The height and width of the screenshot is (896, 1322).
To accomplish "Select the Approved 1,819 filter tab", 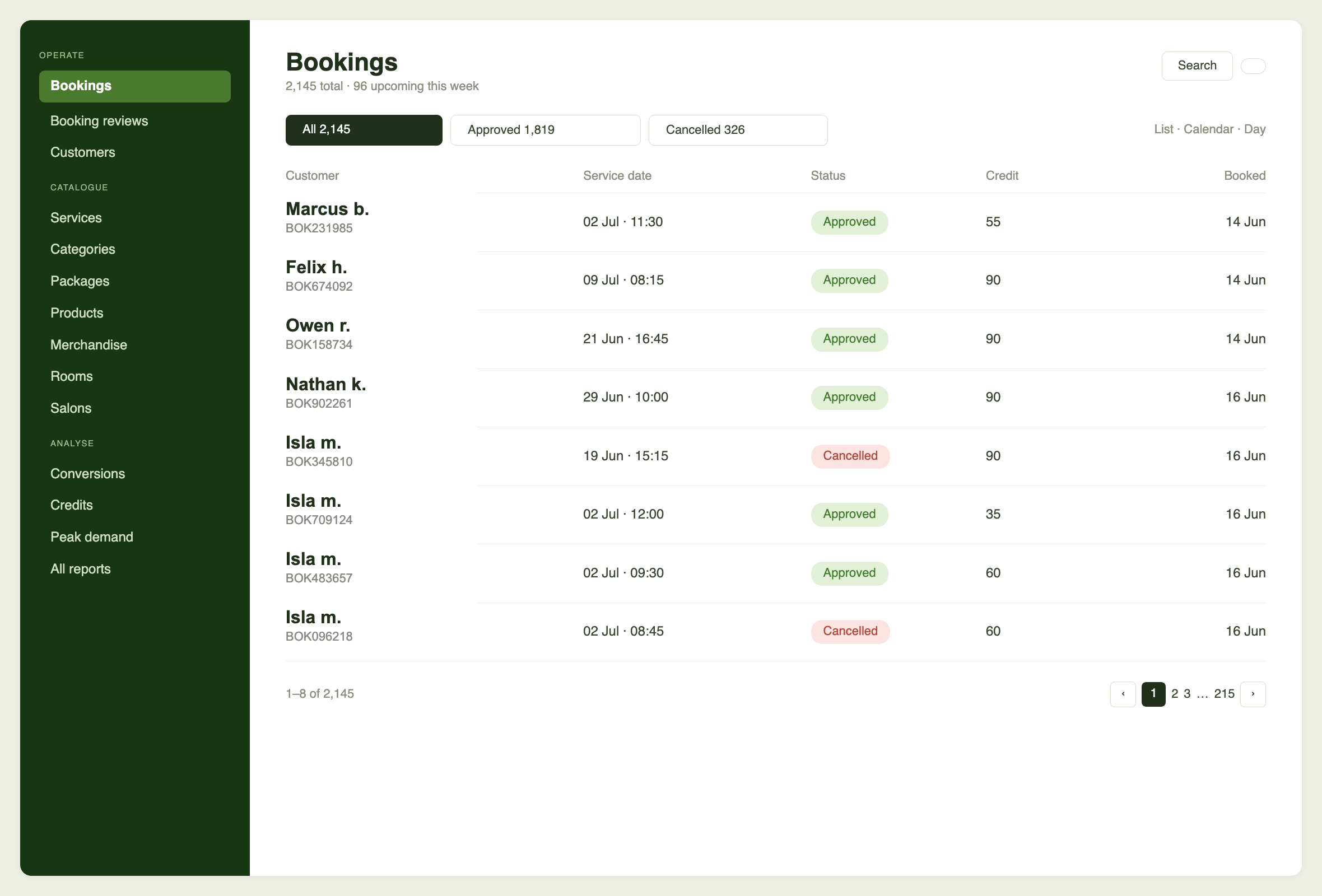I will (545, 129).
